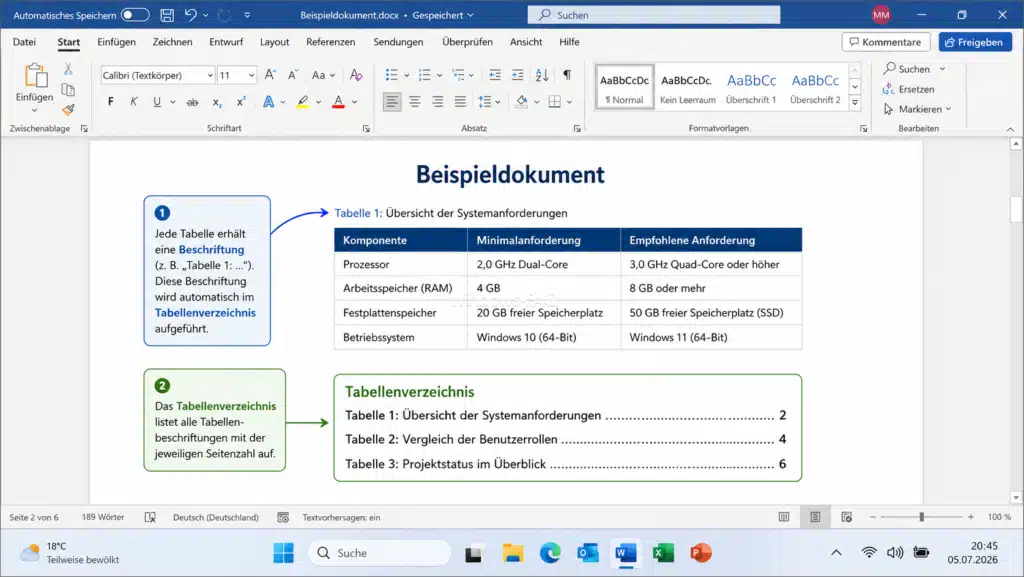This screenshot has height=577, width=1024.
Task: Select the Format Painter brush
Action: point(68,110)
